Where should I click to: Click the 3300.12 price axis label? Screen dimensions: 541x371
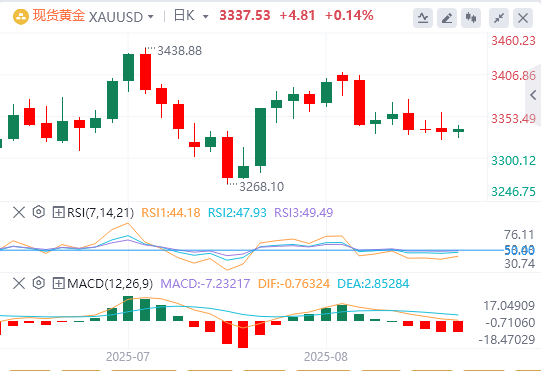[x=513, y=161]
